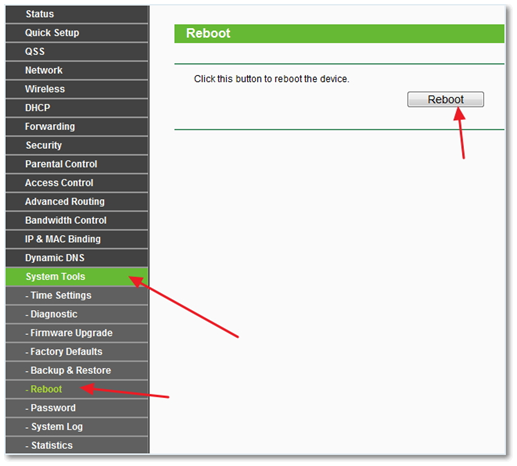Collapse the System Tools section
This screenshot has height=466, width=517.
77,277
